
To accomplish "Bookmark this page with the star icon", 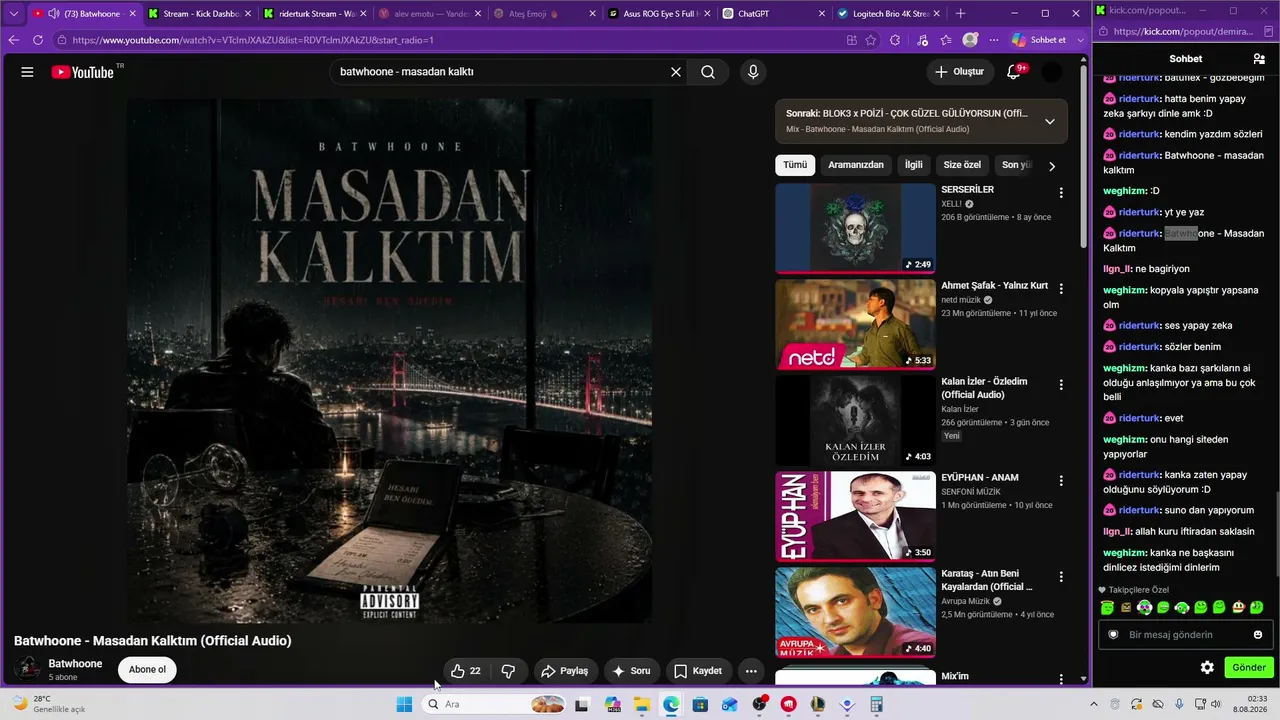I will [871, 40].
